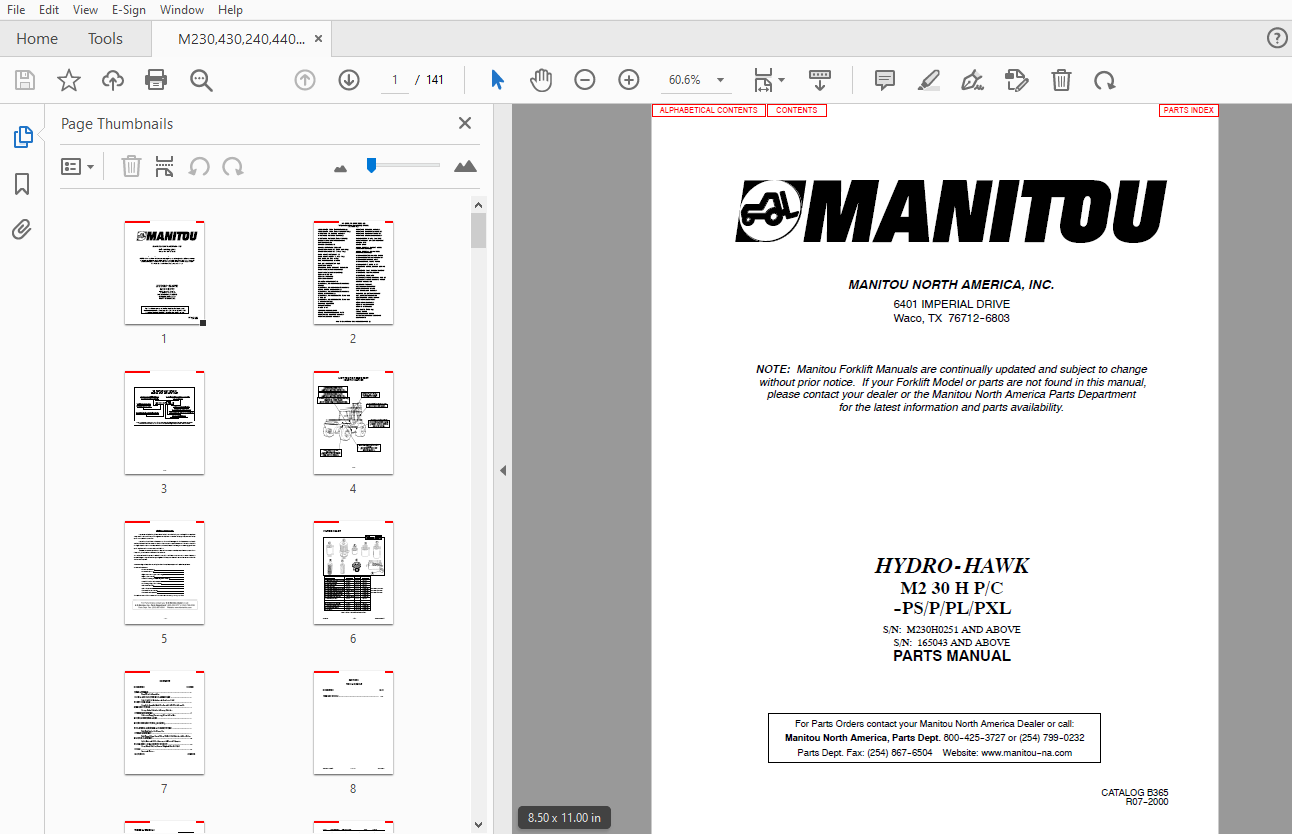1292x834 pixels.
Task: Click the thumbnails scroll up arrow
Action: (479, 205)
